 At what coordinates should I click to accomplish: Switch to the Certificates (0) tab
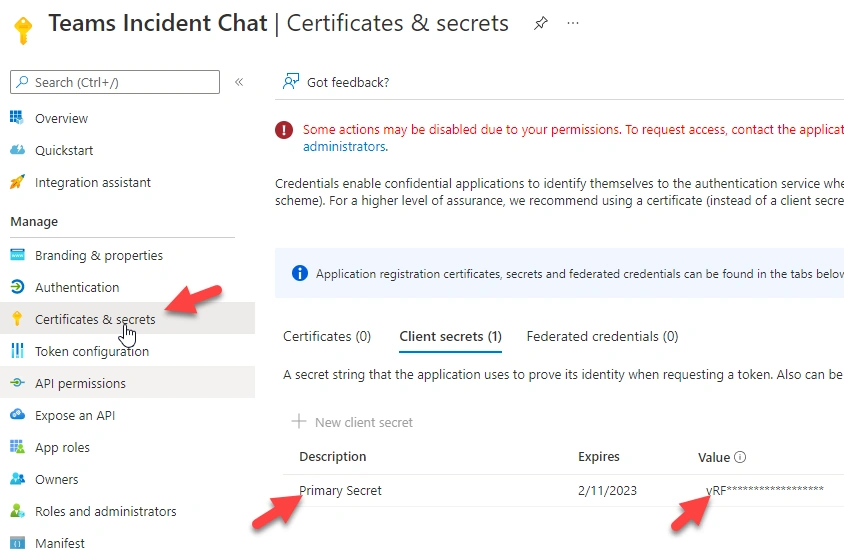(x=327, y=336)
